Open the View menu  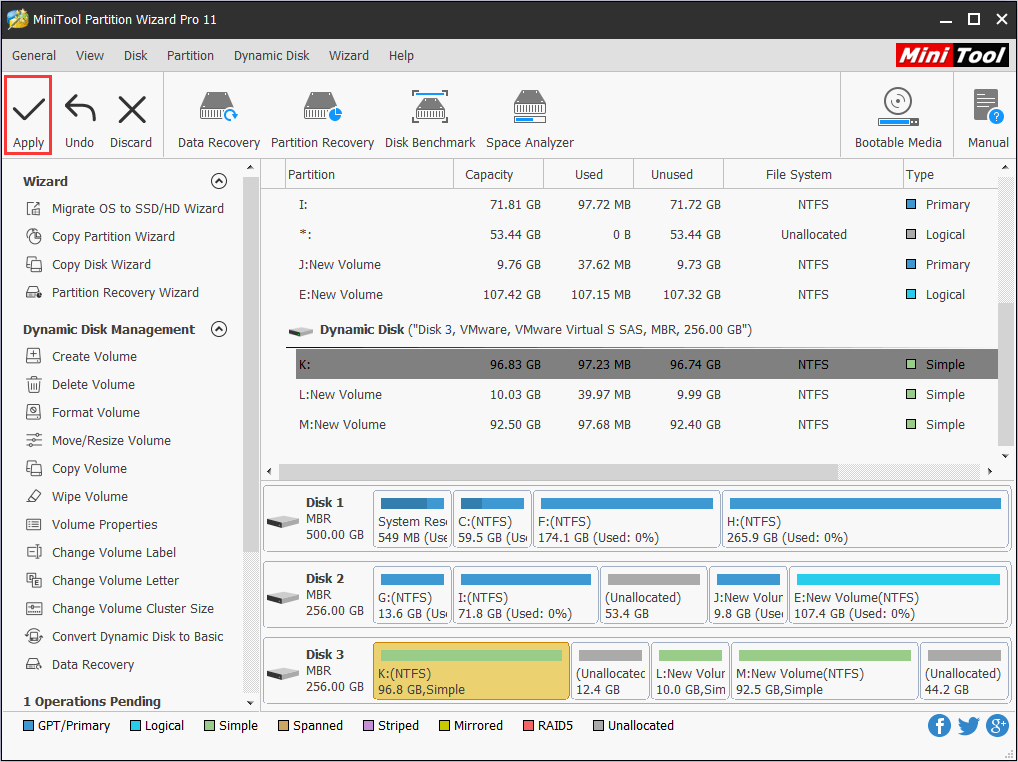tap(90, 56)
